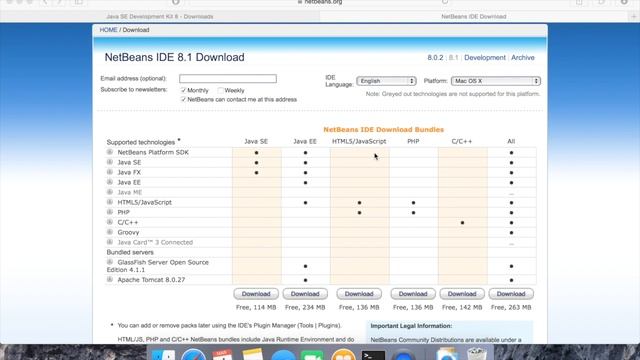Open yellow Notes icon in Dock
This screenshot has width=640, height=360.
click(x=252, y=354)
